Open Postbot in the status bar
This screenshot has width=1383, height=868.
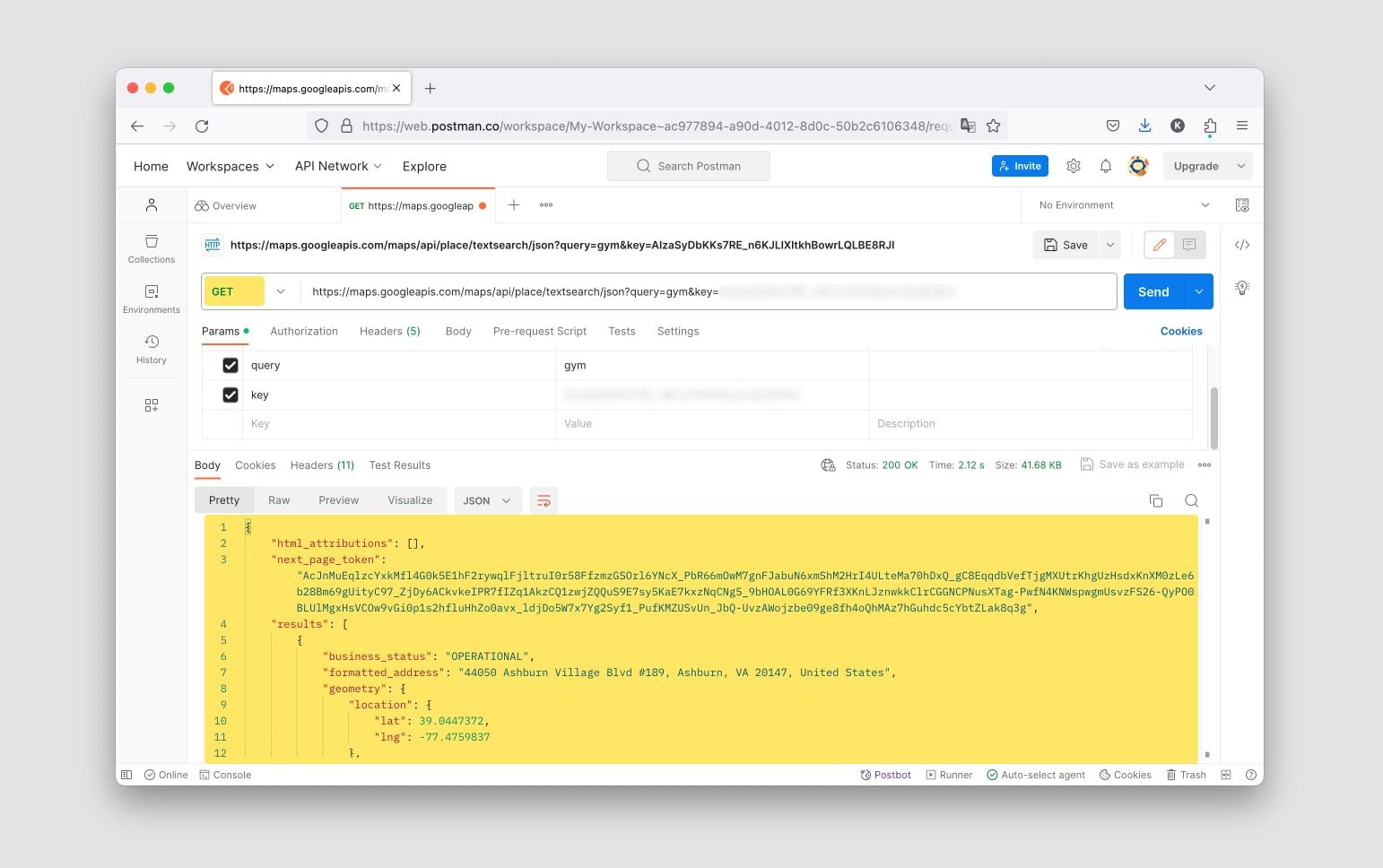click(885, 775)
